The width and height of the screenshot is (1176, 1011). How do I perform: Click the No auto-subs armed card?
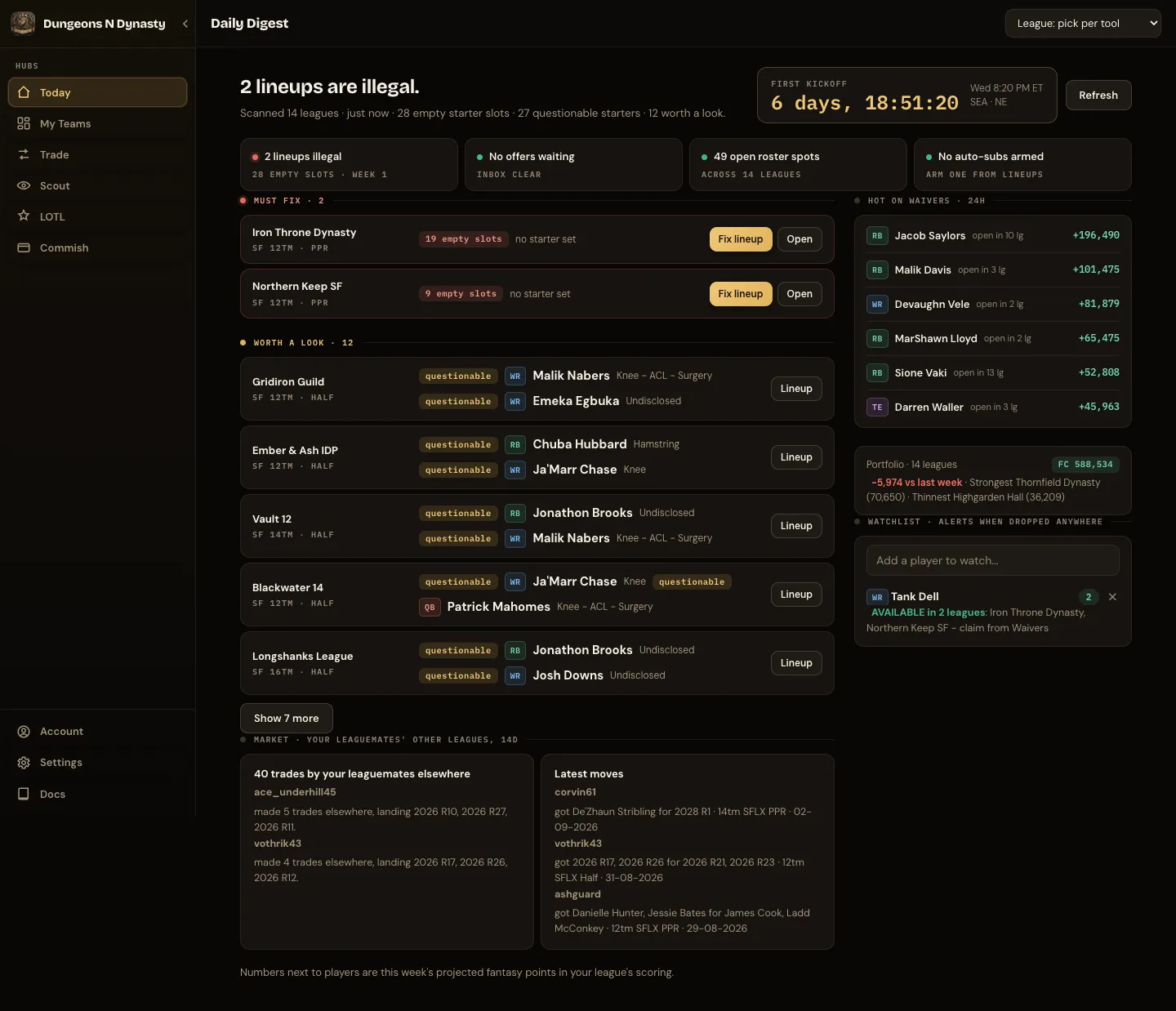(1022, 164)
